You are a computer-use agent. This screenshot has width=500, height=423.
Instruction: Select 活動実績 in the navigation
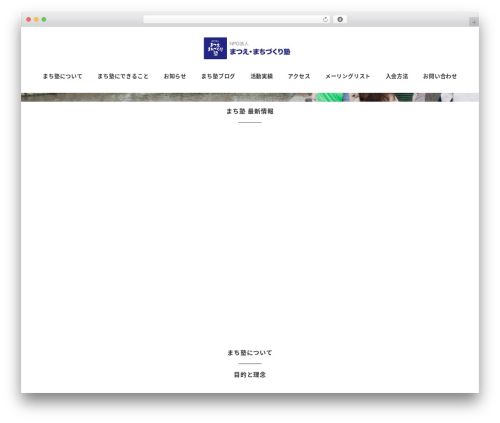pos(262,76)
